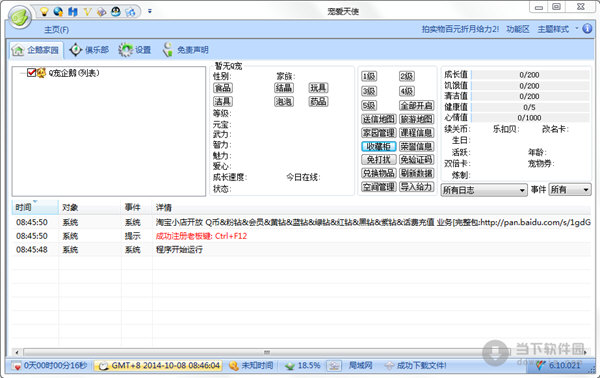Image resolution: width=600 pixels, height=378 pixels.
Task: Switch to the 免责声明 tab
Action: [x=185, y=50]
